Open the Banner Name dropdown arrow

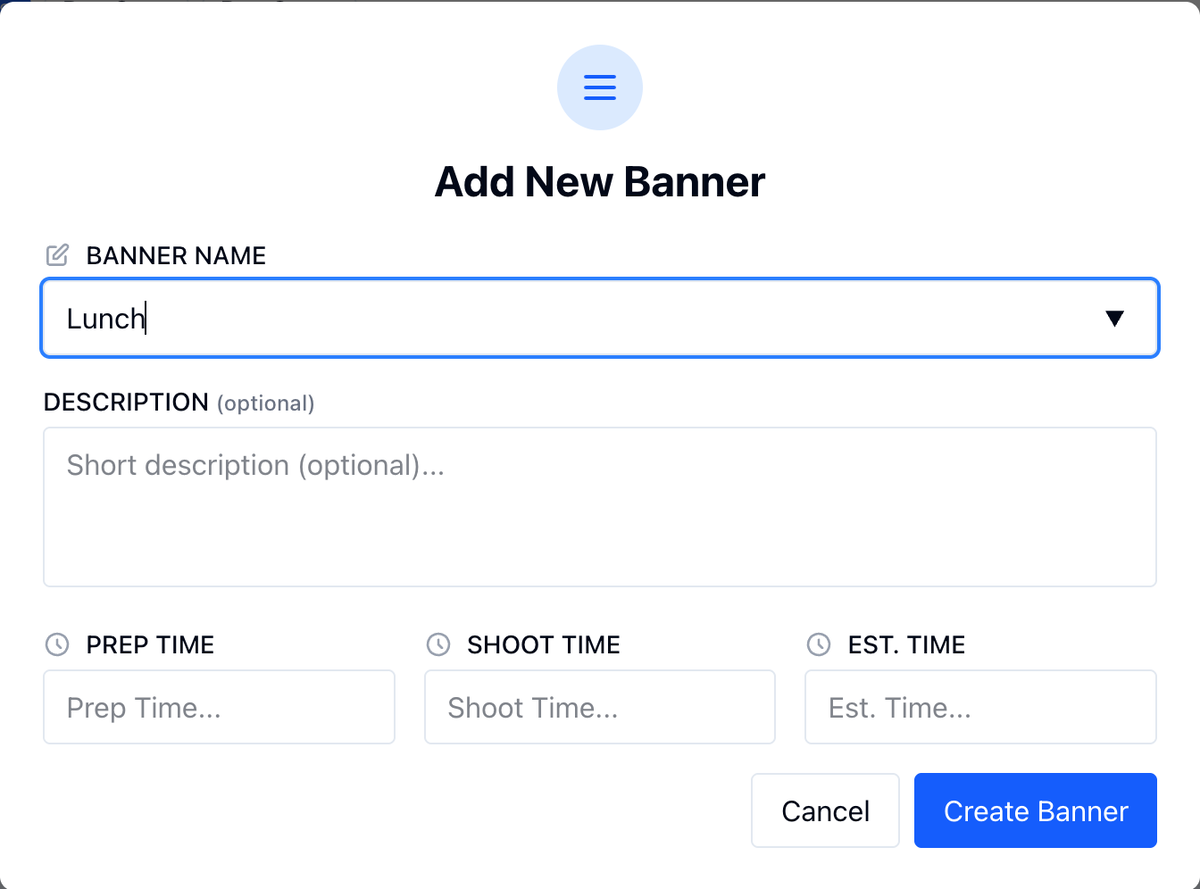click(x=1115, y=318)
